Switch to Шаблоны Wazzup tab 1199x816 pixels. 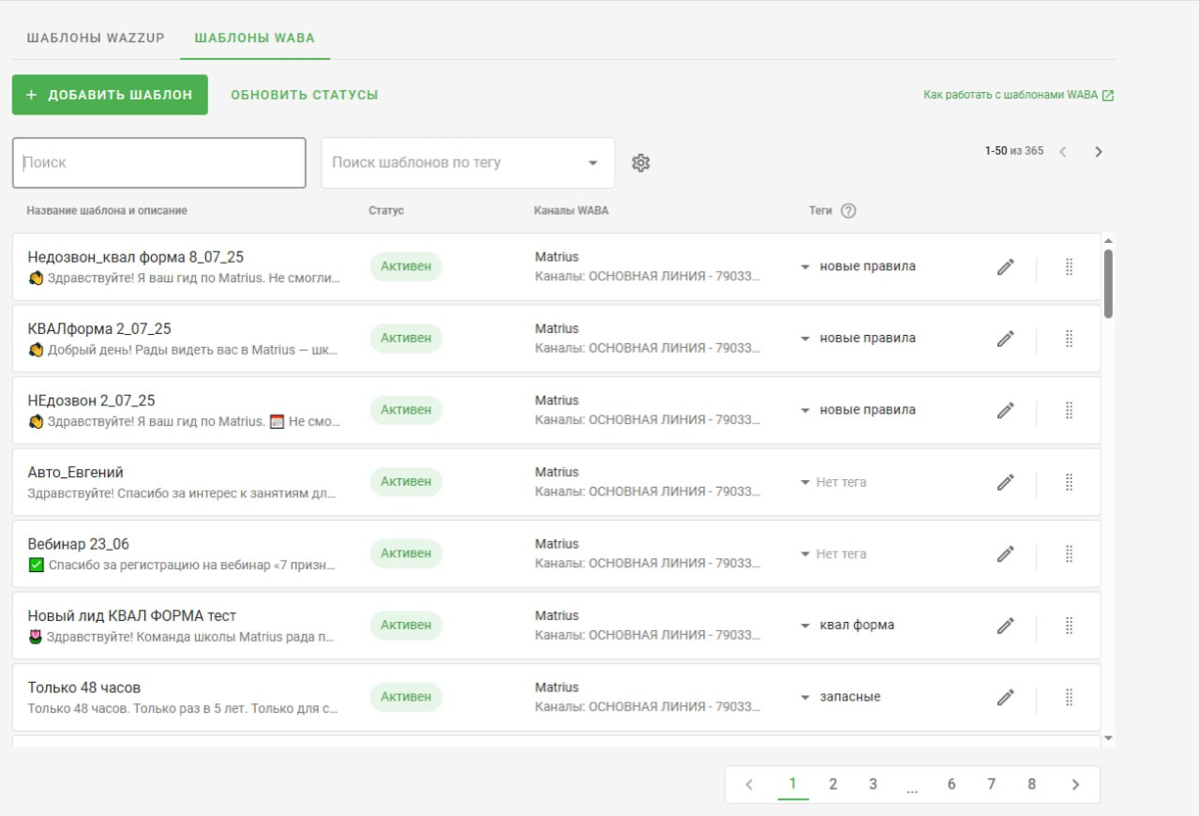point(95,38)
